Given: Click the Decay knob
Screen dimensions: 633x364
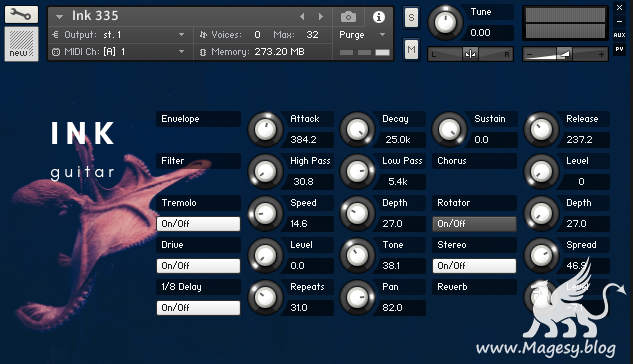Looking at the screenshot, I should point(357,130).
